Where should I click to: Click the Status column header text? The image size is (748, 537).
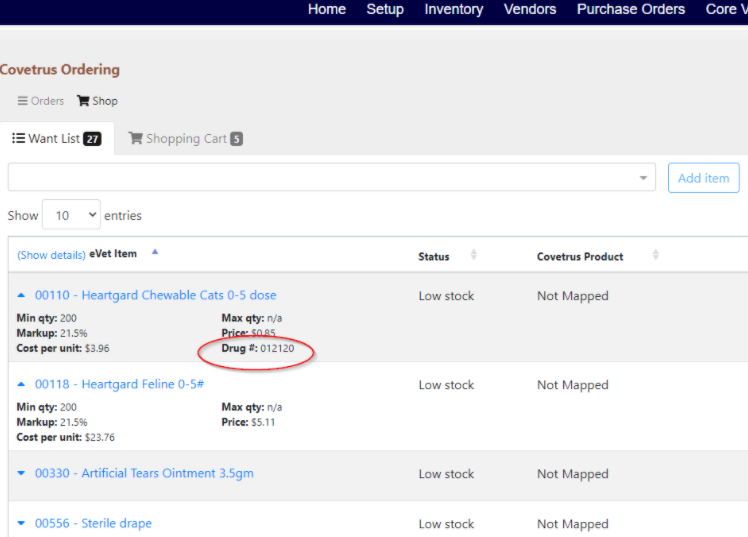point(434,257)
